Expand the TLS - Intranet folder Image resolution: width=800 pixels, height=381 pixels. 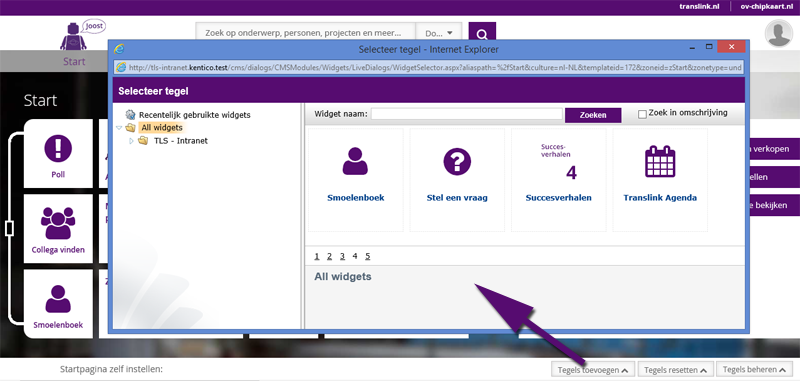[x=131, y=141]
